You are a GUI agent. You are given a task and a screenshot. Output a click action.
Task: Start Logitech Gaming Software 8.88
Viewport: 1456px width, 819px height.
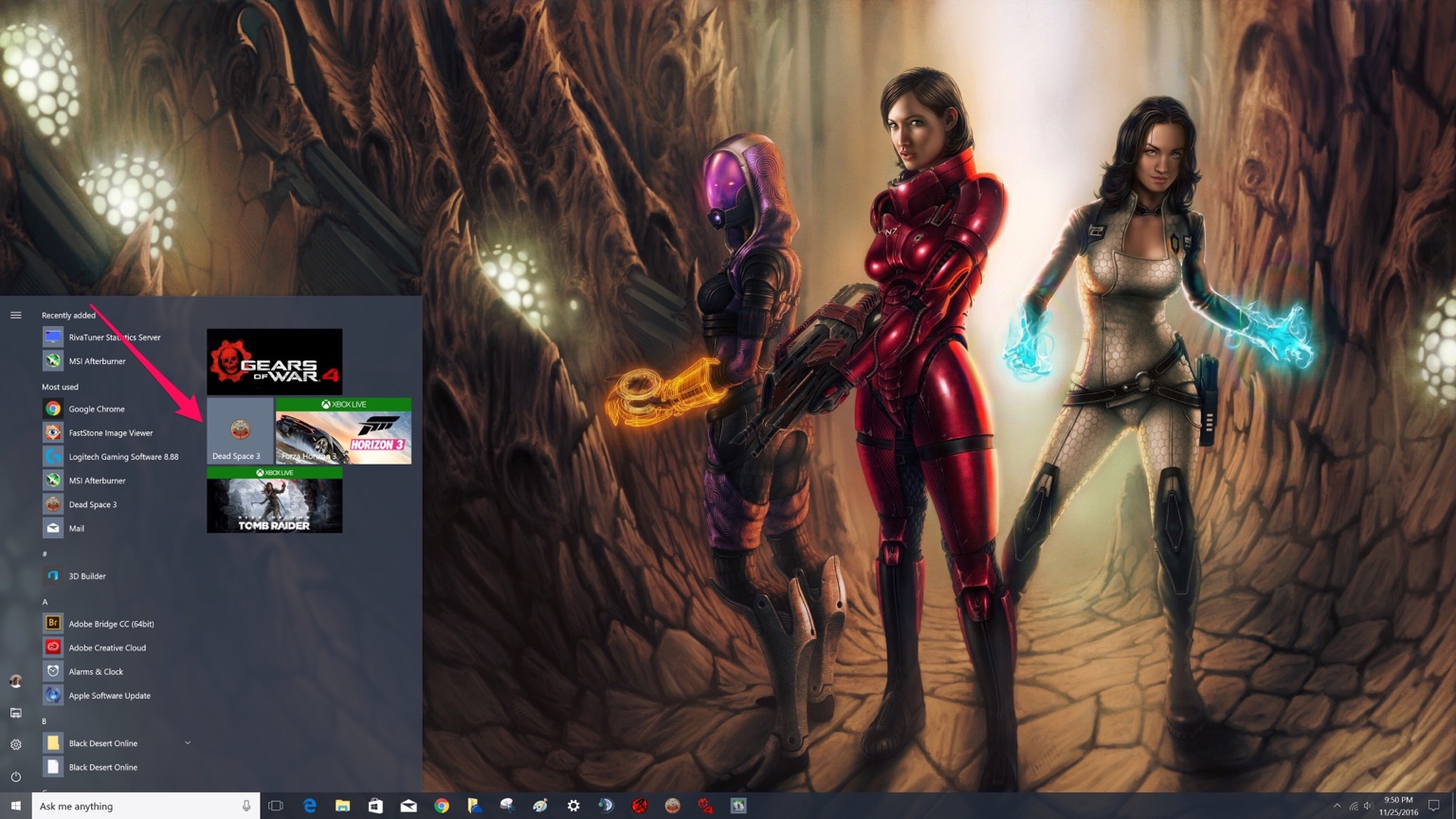coord(121,456)
